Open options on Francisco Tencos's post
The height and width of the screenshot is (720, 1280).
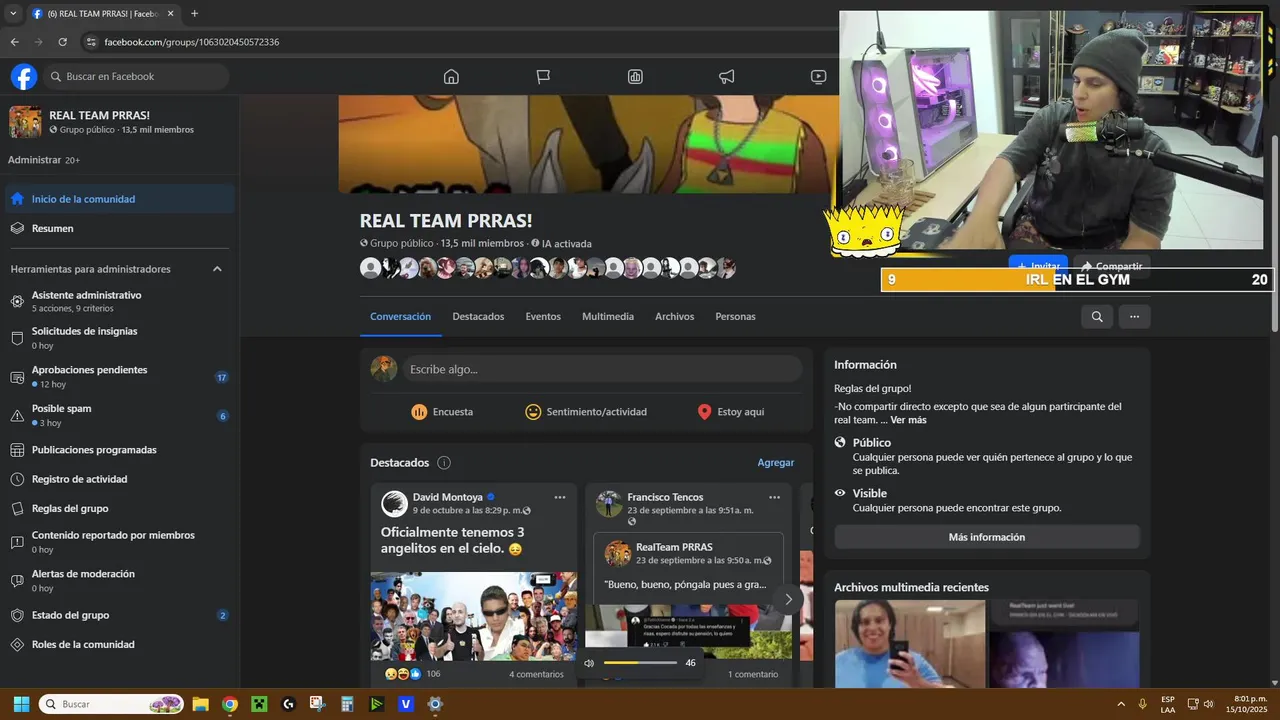pyautogui.click(x=774, y=497)
